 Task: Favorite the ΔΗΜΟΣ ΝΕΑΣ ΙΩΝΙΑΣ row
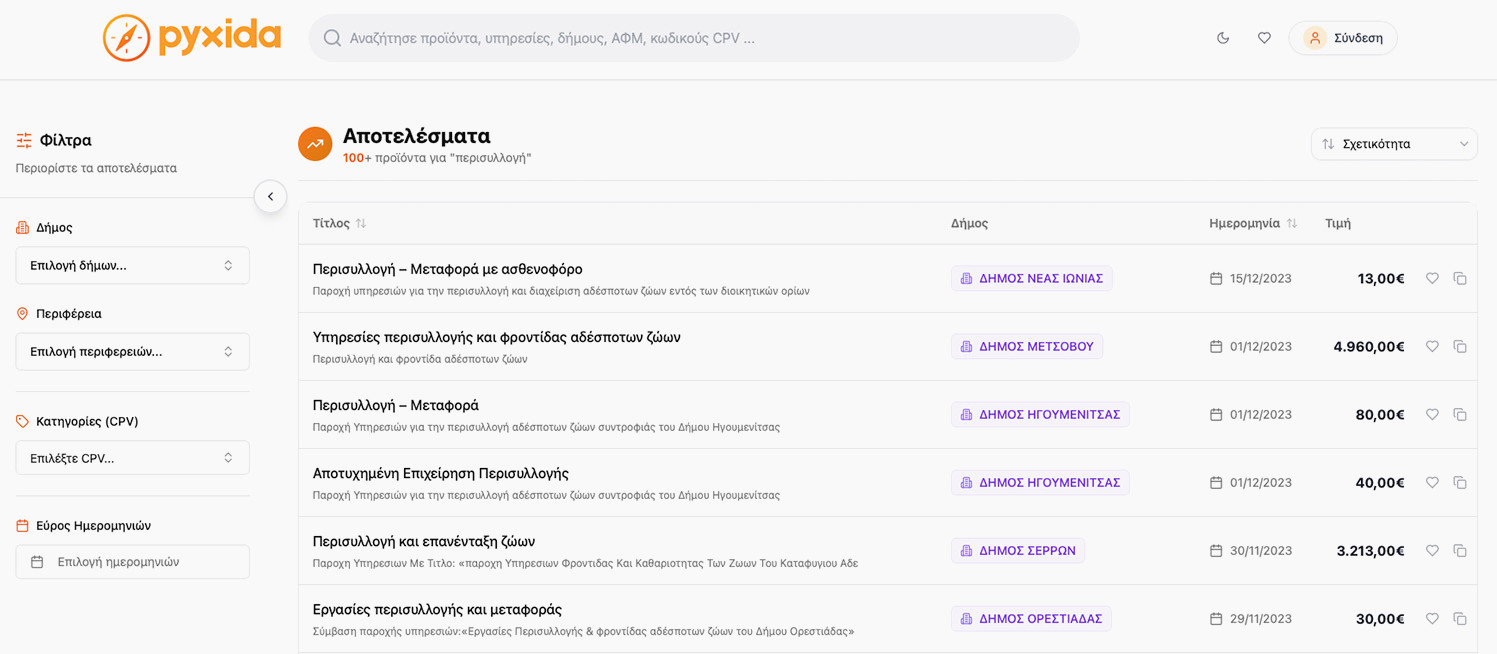[1432, 279]
